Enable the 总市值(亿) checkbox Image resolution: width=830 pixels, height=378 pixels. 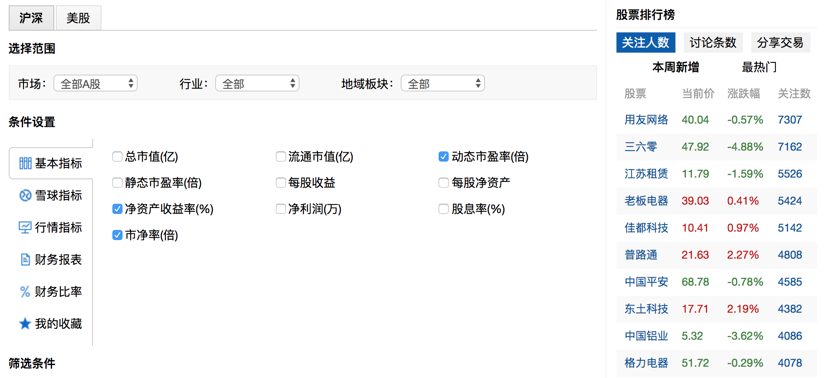[117, 156]
